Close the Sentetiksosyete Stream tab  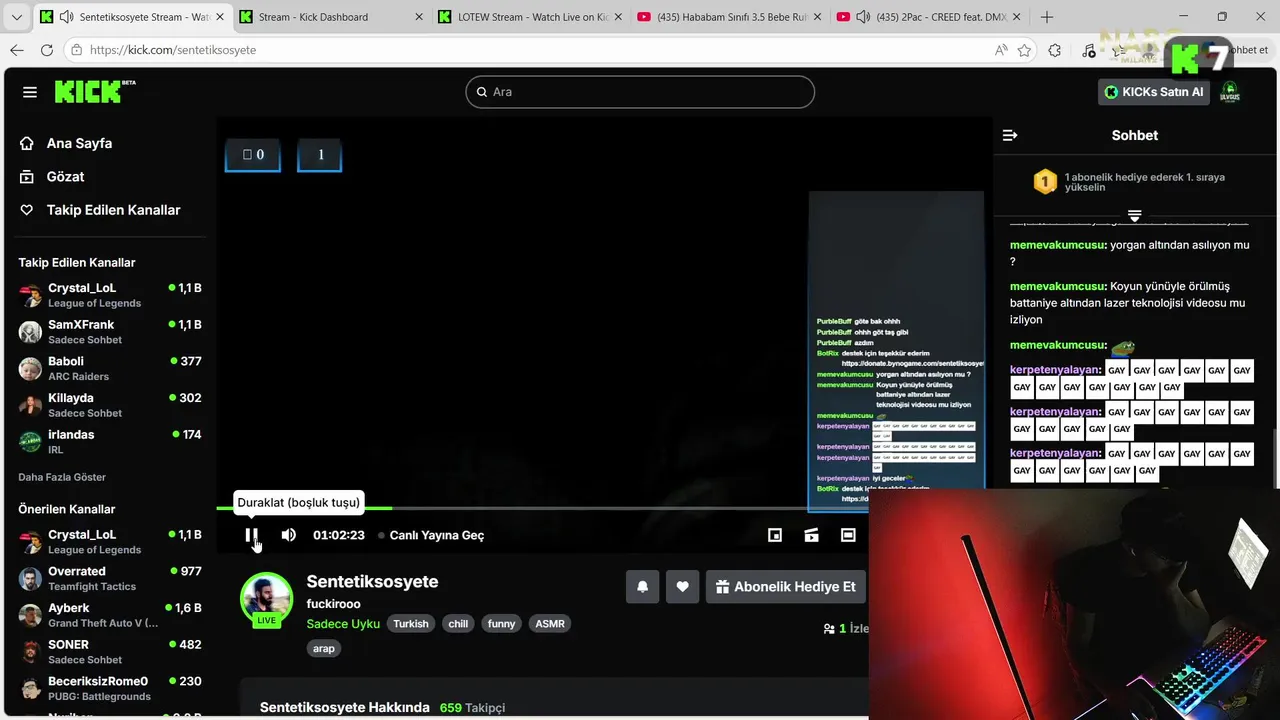point(220,17)
